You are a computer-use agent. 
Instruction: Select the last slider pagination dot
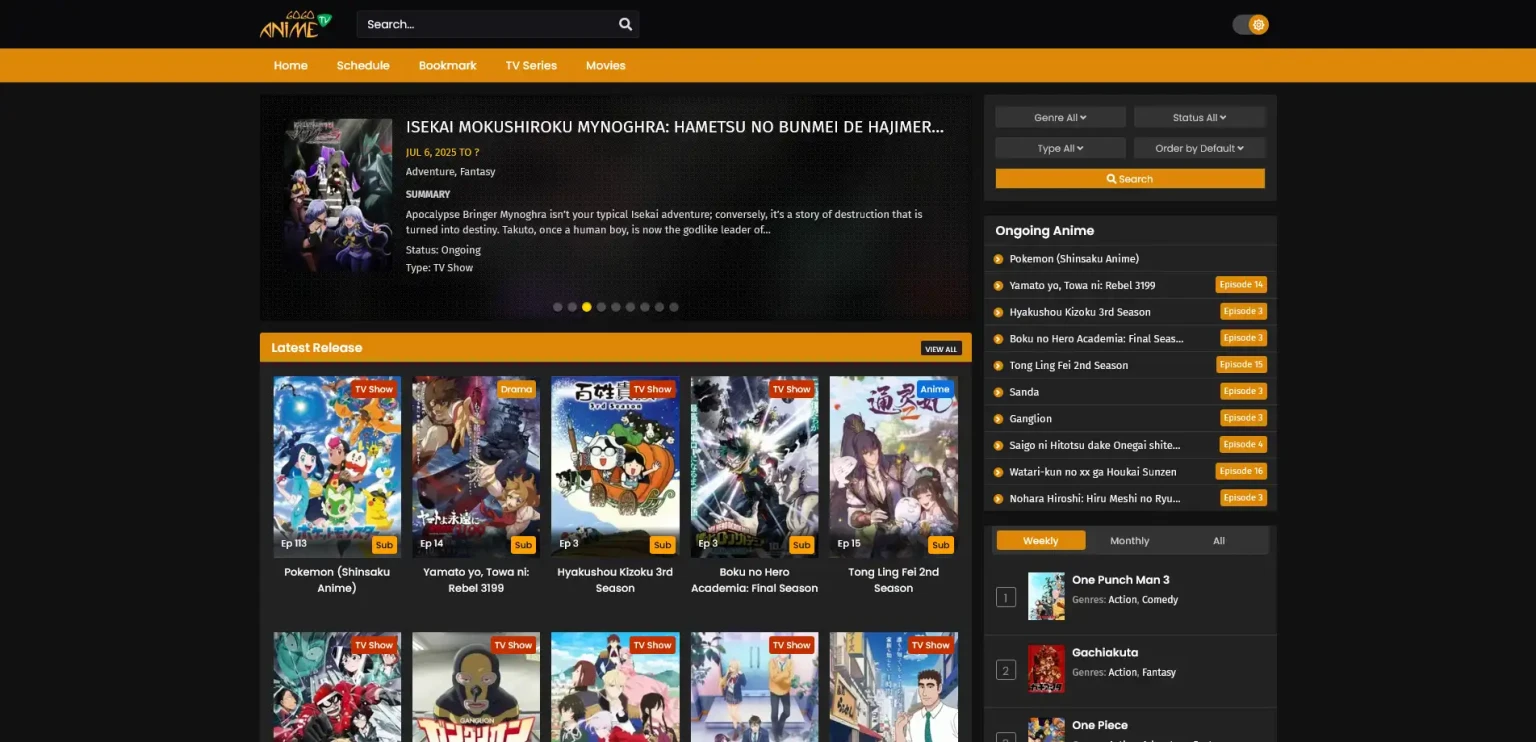click(x=674, y=307)
